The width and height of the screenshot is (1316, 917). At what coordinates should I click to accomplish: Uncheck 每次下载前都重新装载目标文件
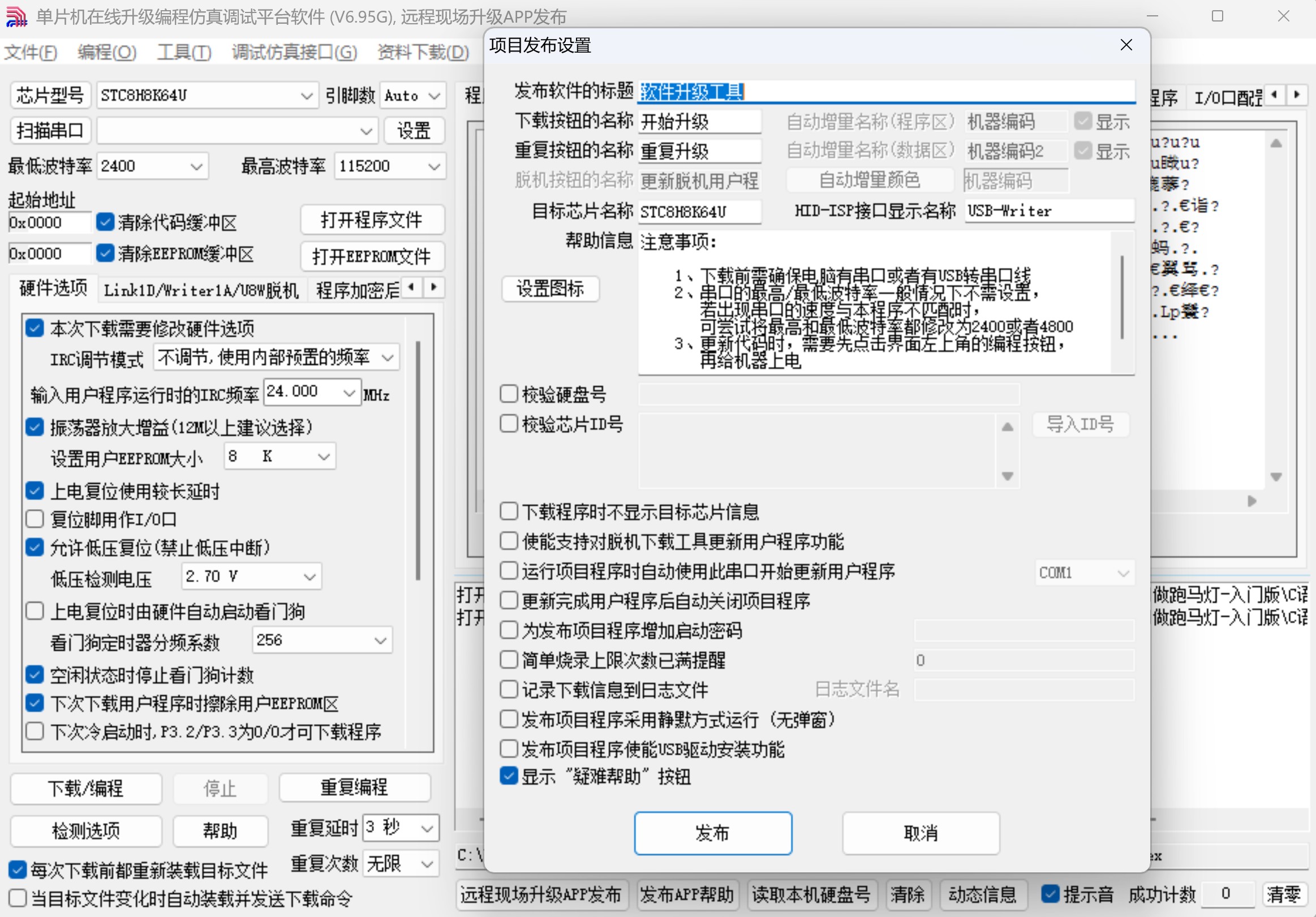coord(18,870)
